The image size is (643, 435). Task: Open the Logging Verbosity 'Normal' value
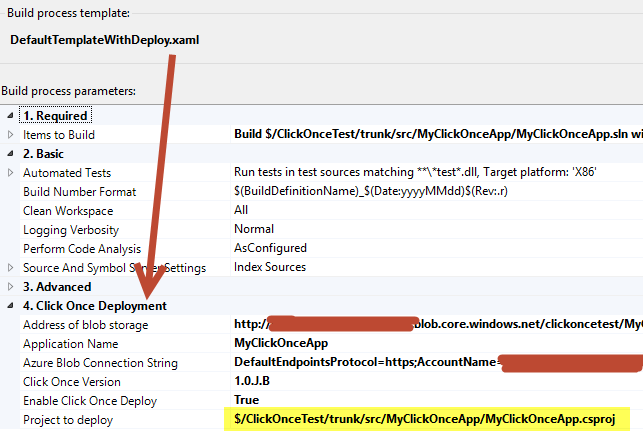[255, 230]
